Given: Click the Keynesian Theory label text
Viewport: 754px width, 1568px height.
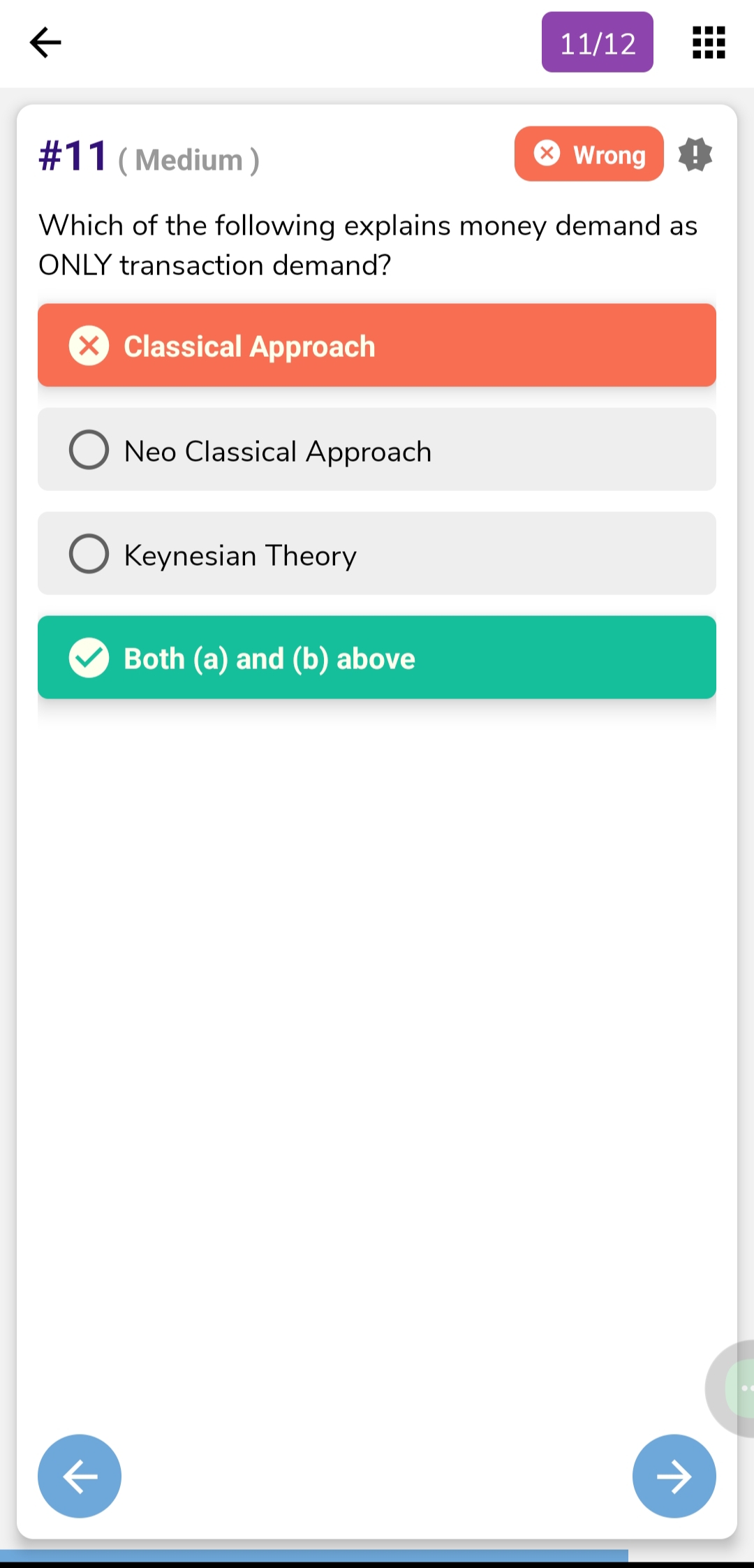Looking at the screenshot, I should [240, 556].
